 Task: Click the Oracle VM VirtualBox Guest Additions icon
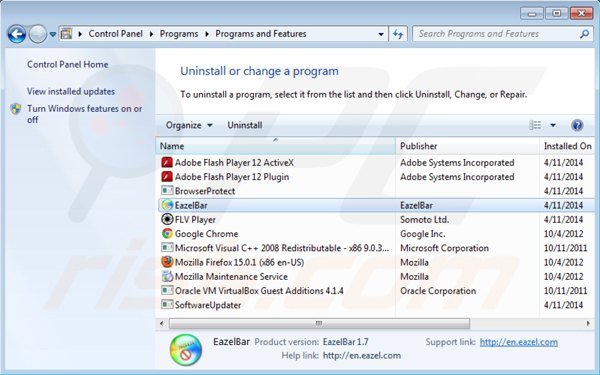[x=167, y=290]
